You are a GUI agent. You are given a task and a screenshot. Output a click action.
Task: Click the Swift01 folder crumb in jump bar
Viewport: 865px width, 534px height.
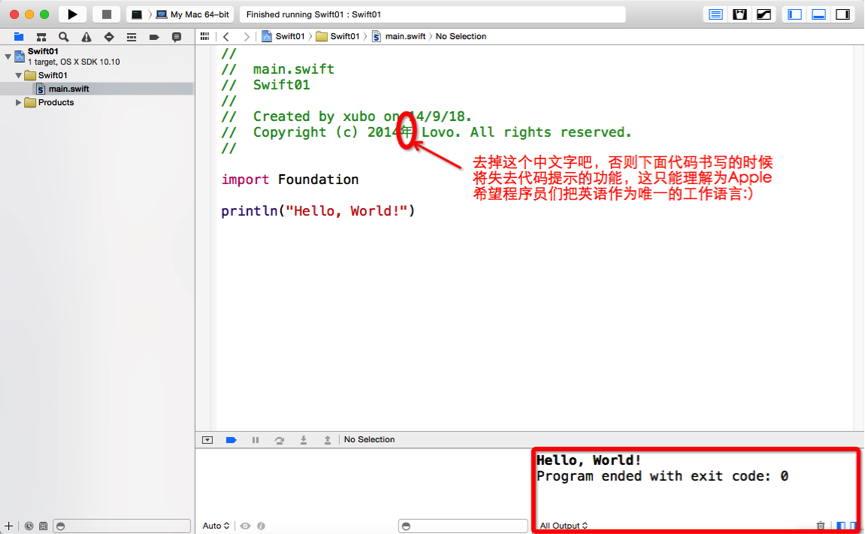pos(338,36)
